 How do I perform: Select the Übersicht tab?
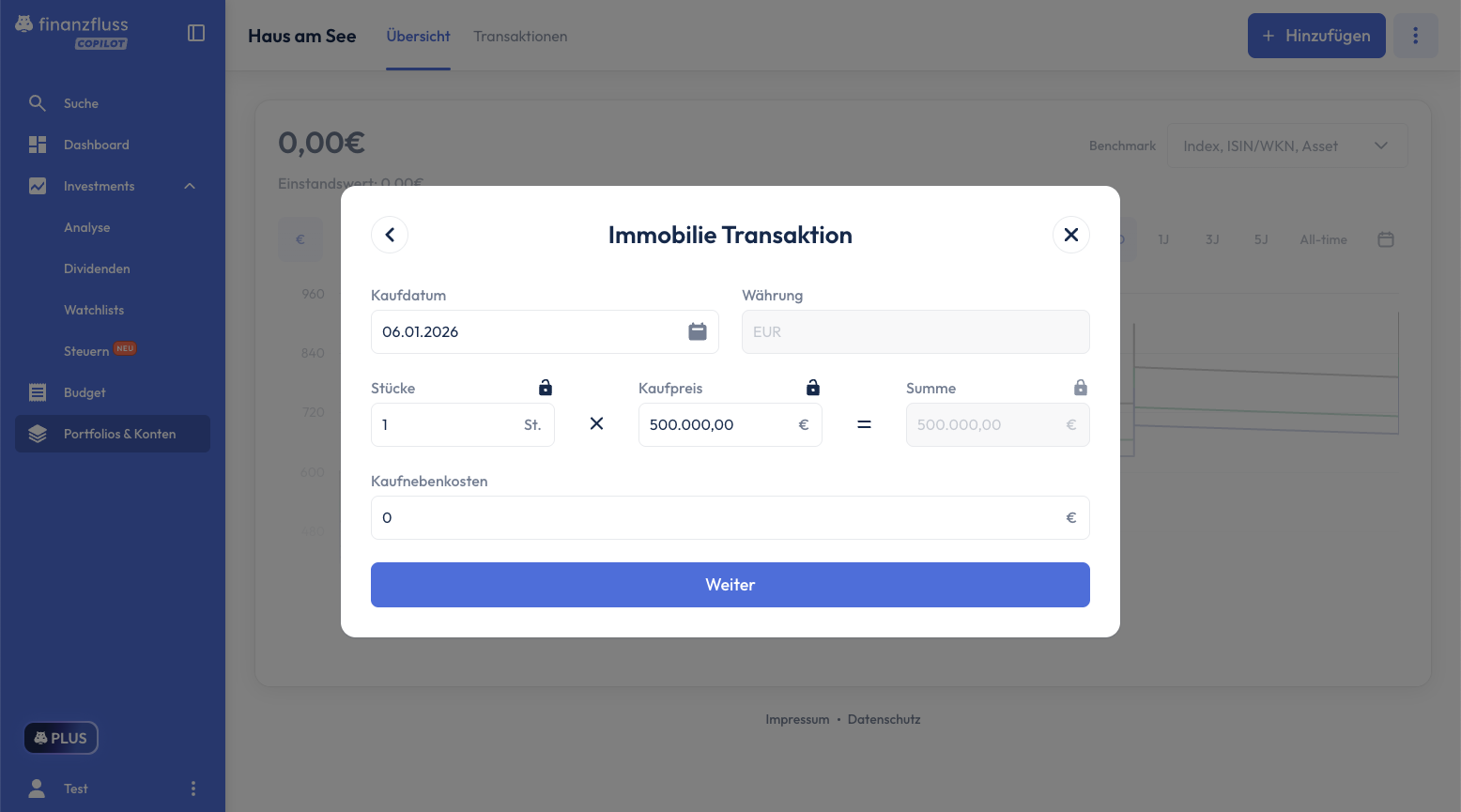pyautogui.click(x=418, y=37)
